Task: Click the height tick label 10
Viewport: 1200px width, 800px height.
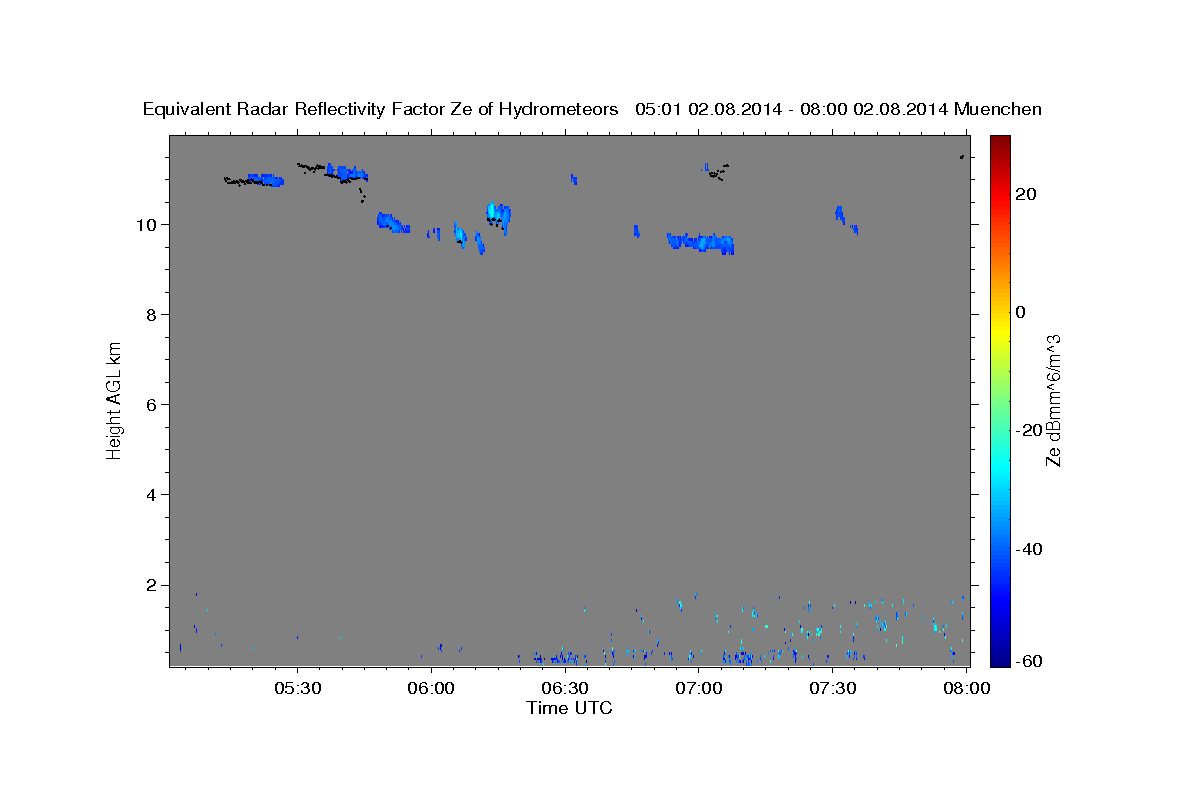Action: pyautogui.click(x=148, y=224)
